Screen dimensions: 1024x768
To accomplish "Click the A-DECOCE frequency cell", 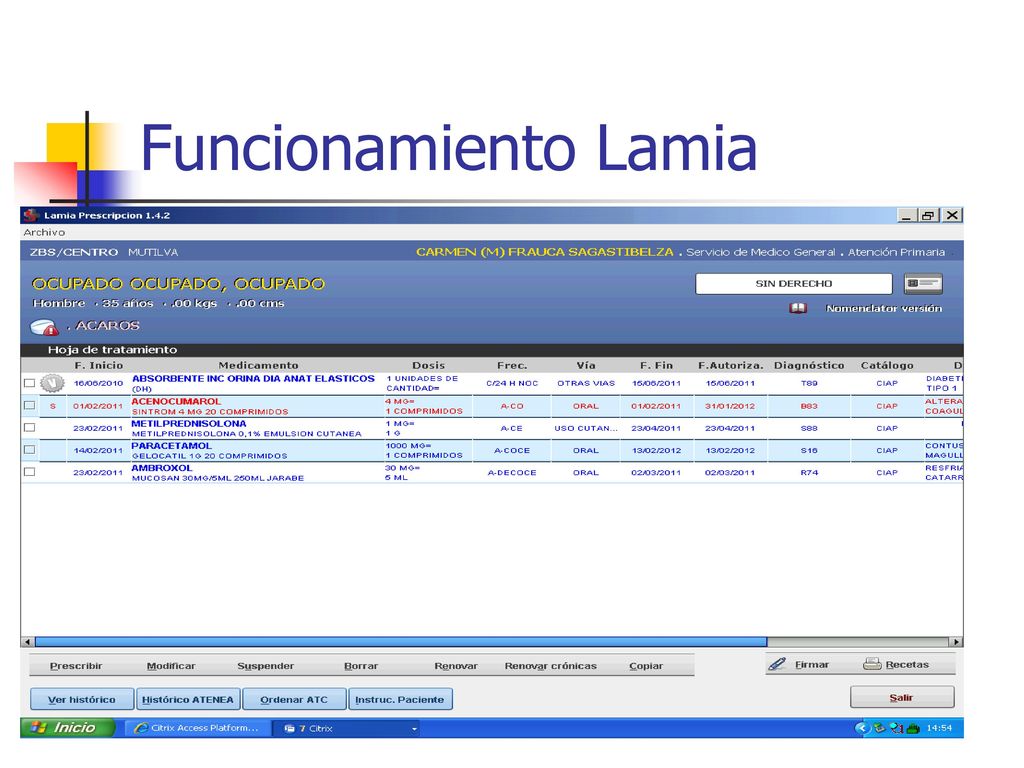I will 512,472.
